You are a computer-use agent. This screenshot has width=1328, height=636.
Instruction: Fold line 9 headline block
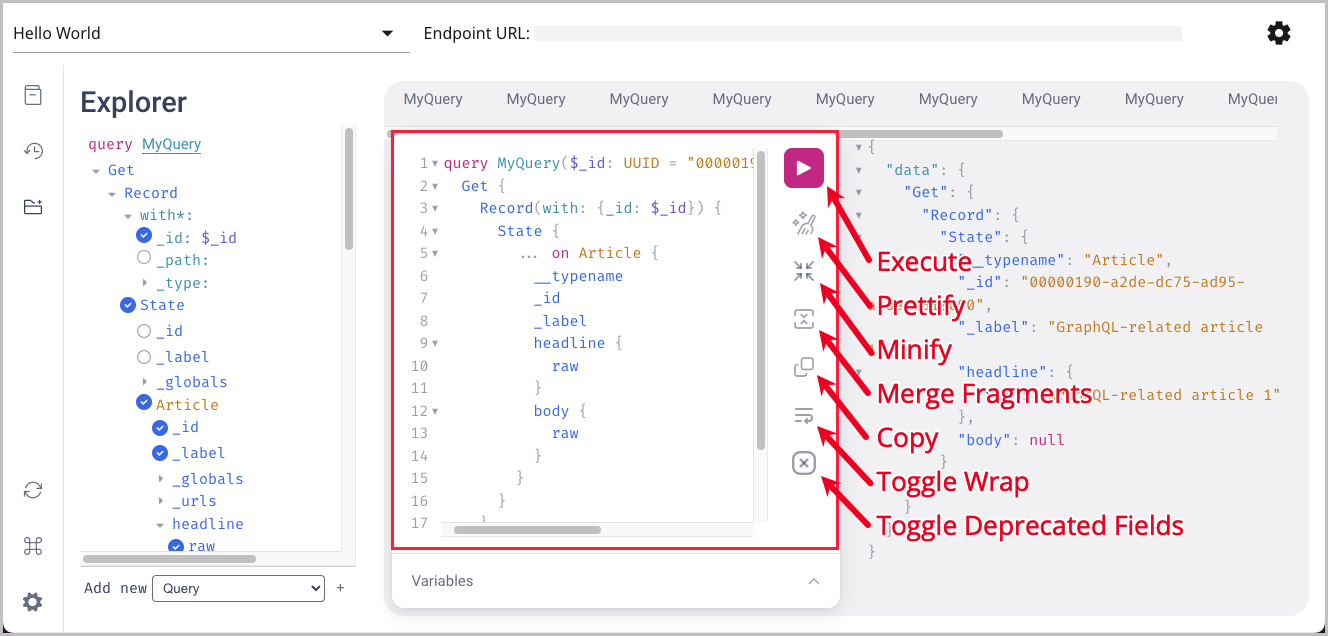click(435, 343)
